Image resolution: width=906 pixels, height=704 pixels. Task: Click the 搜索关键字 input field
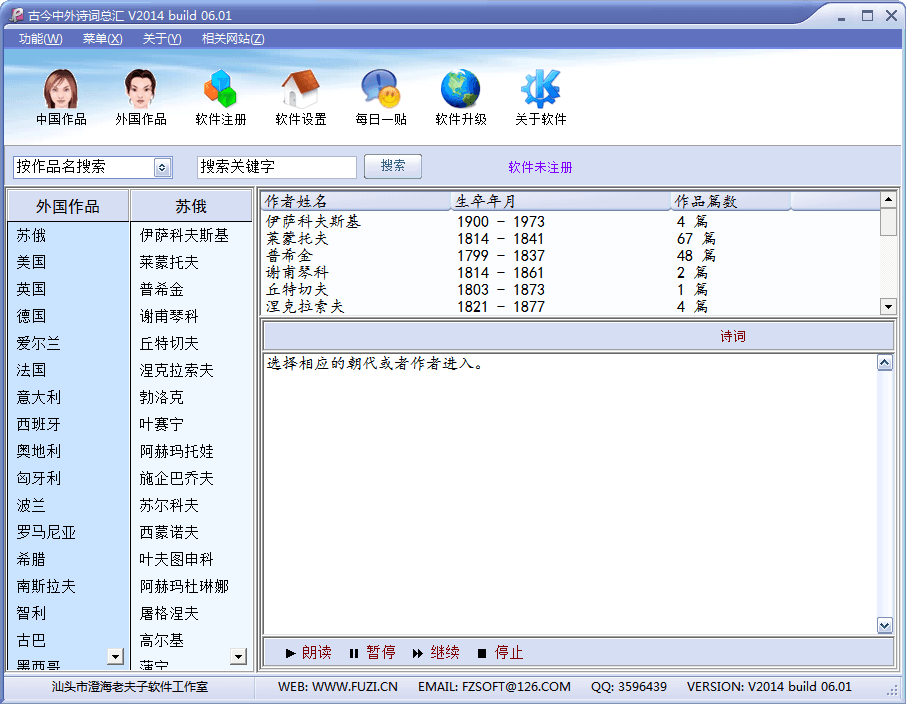[x=277, y=167]
